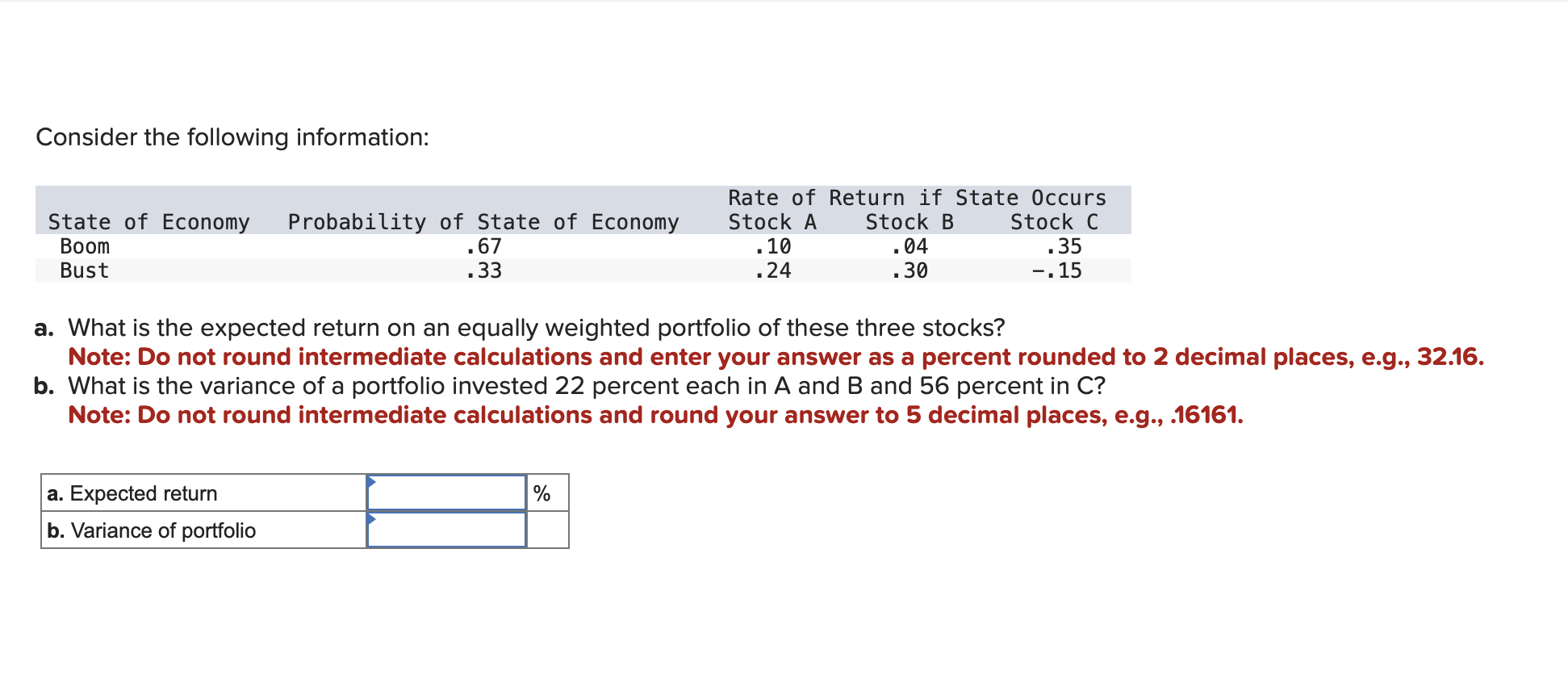Click the Stock B column header
Viewport: 1568px width, 679px height.
pos(910,222)
